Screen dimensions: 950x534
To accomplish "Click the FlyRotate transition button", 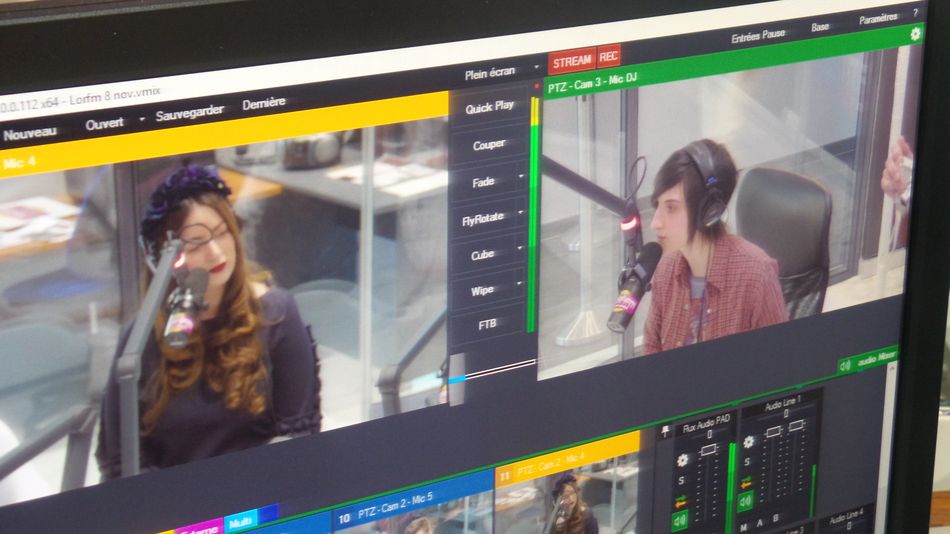I will click(x=482, y=219).
